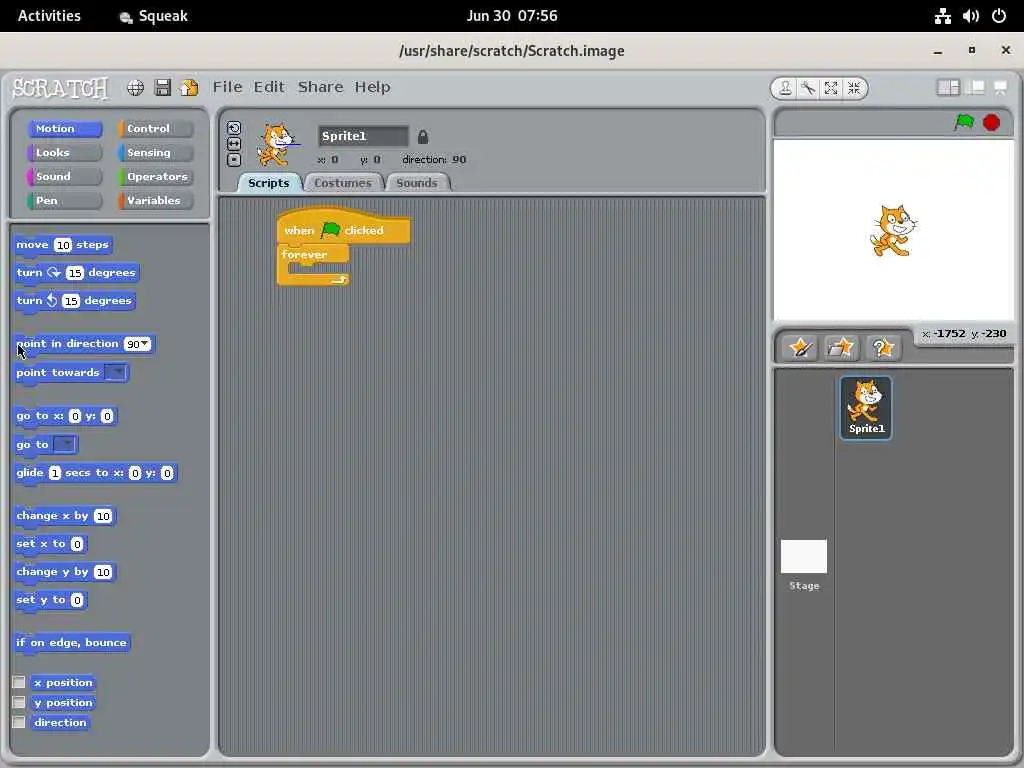The image size is (1024, 768).
Task: Open the point in direction angle dropdown
Action: tap(144, 344)
